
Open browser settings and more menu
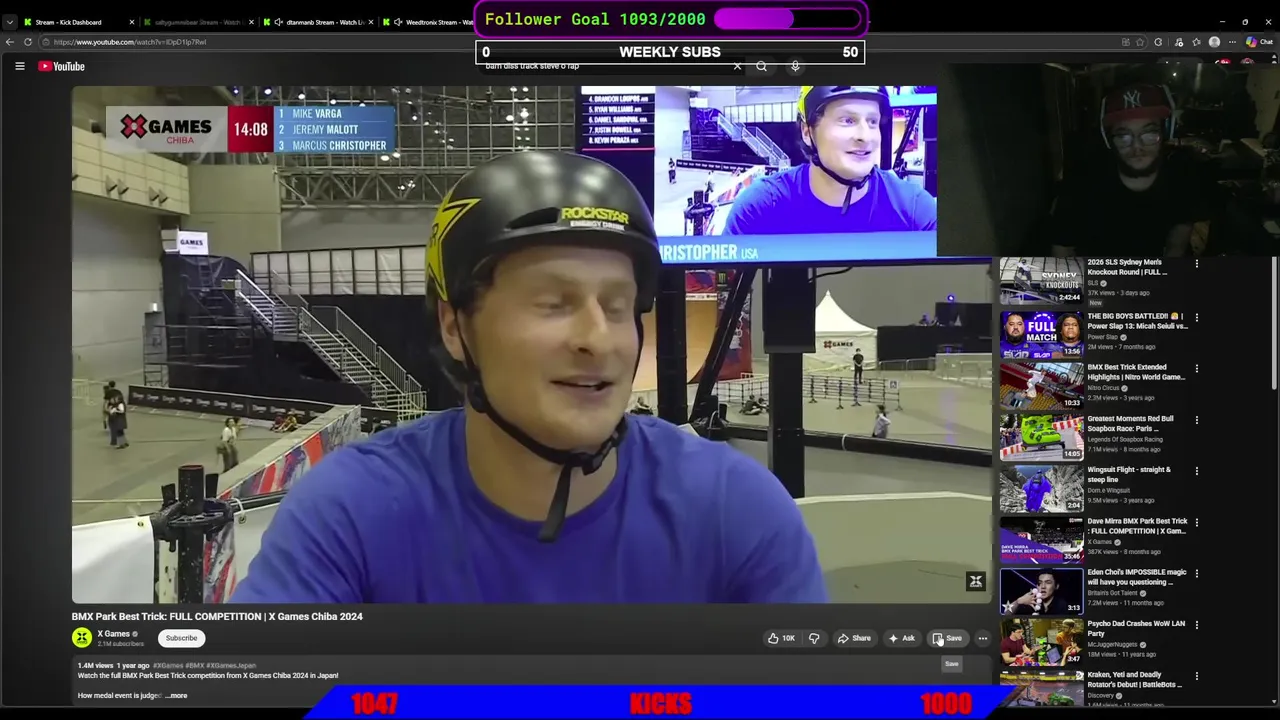pyautogui.click(x=1232, y=42)
